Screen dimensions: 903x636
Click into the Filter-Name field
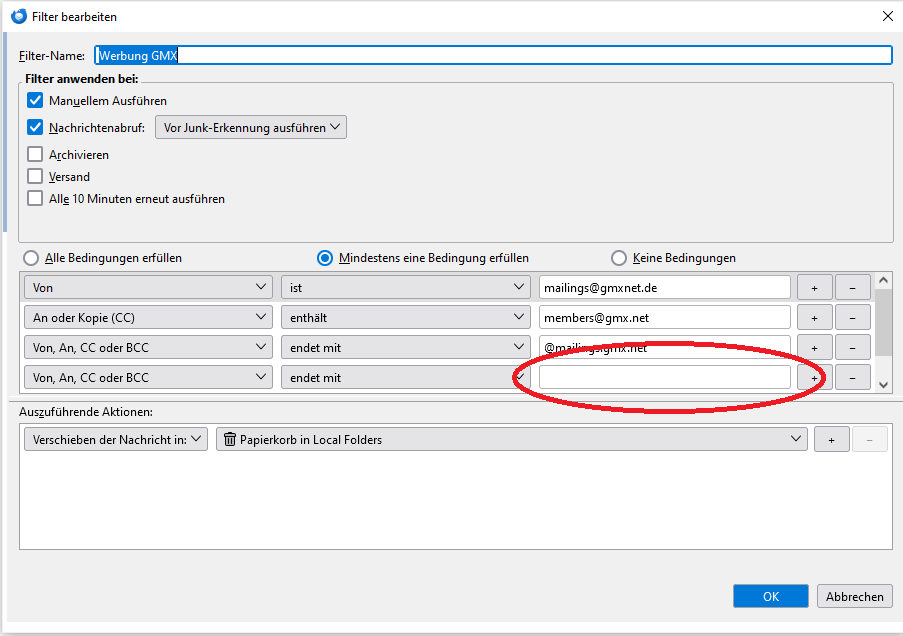pos(494,55)
